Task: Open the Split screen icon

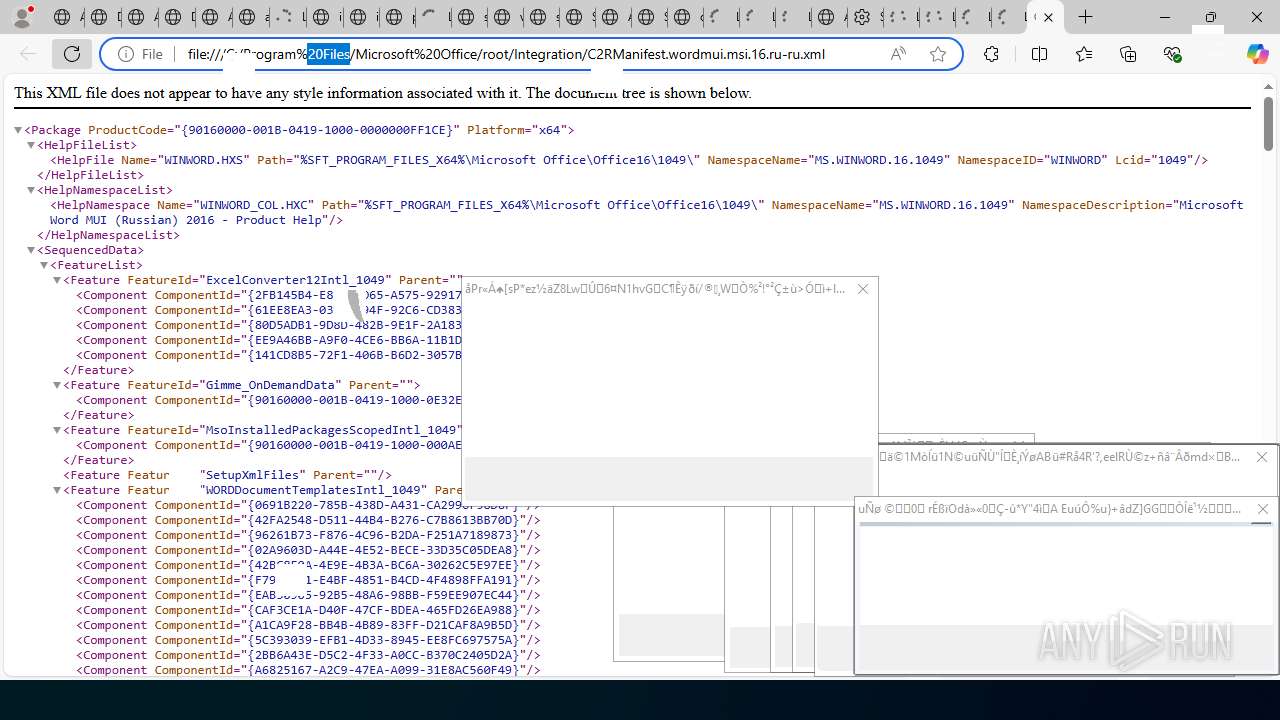Action: click(1039, 54)
